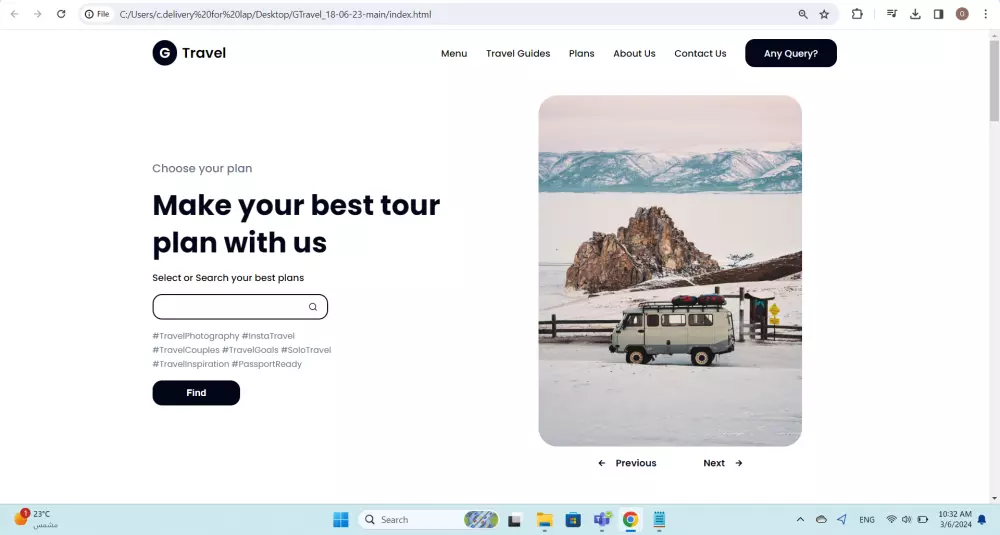Click the #TravelPhotography hashtag
The height and width of the screenshot is (535, 1000).
click(x=196, y=335)
